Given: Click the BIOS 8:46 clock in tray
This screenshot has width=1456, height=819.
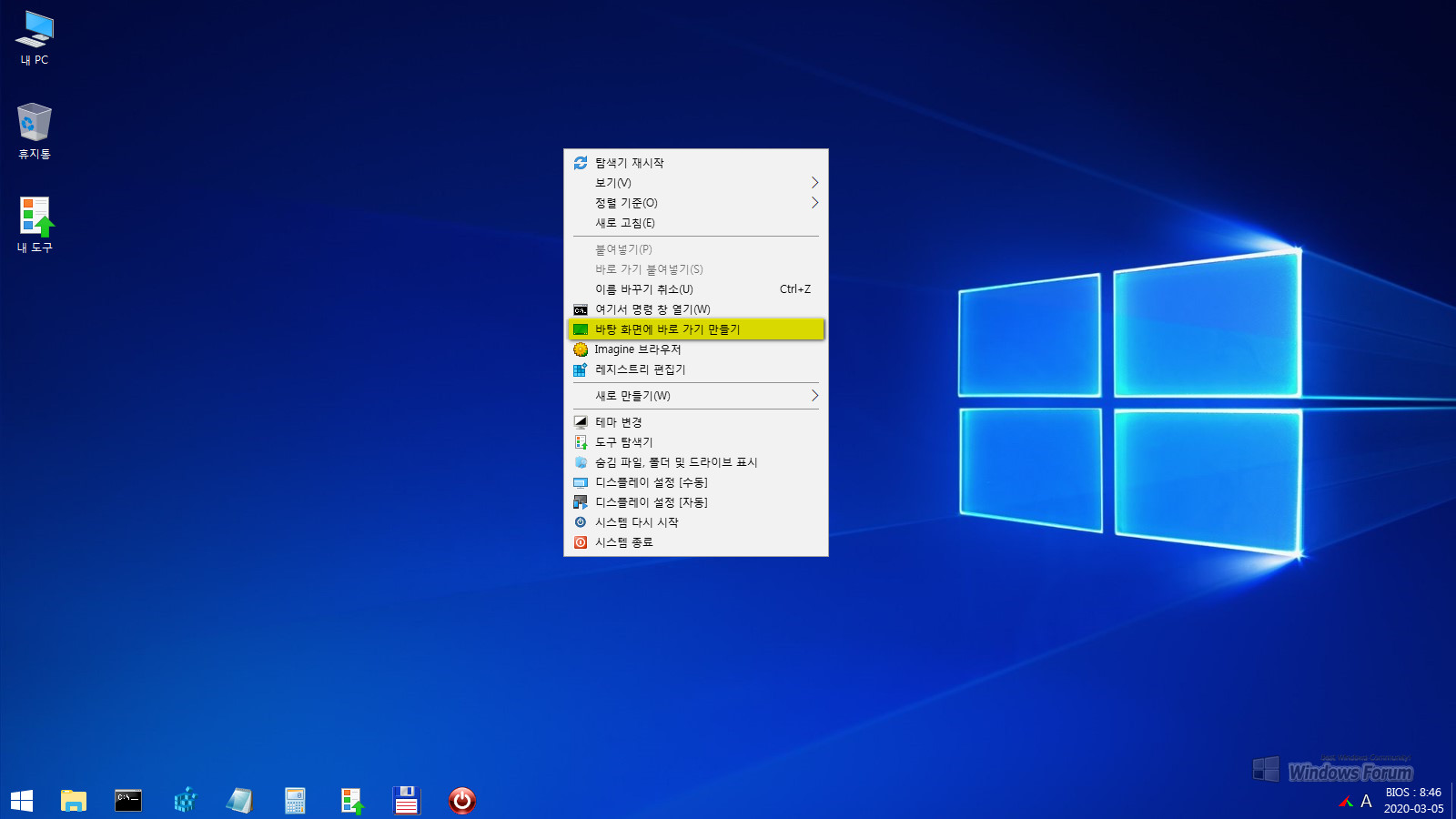Looking at the screenshot, I should 1413,793.
